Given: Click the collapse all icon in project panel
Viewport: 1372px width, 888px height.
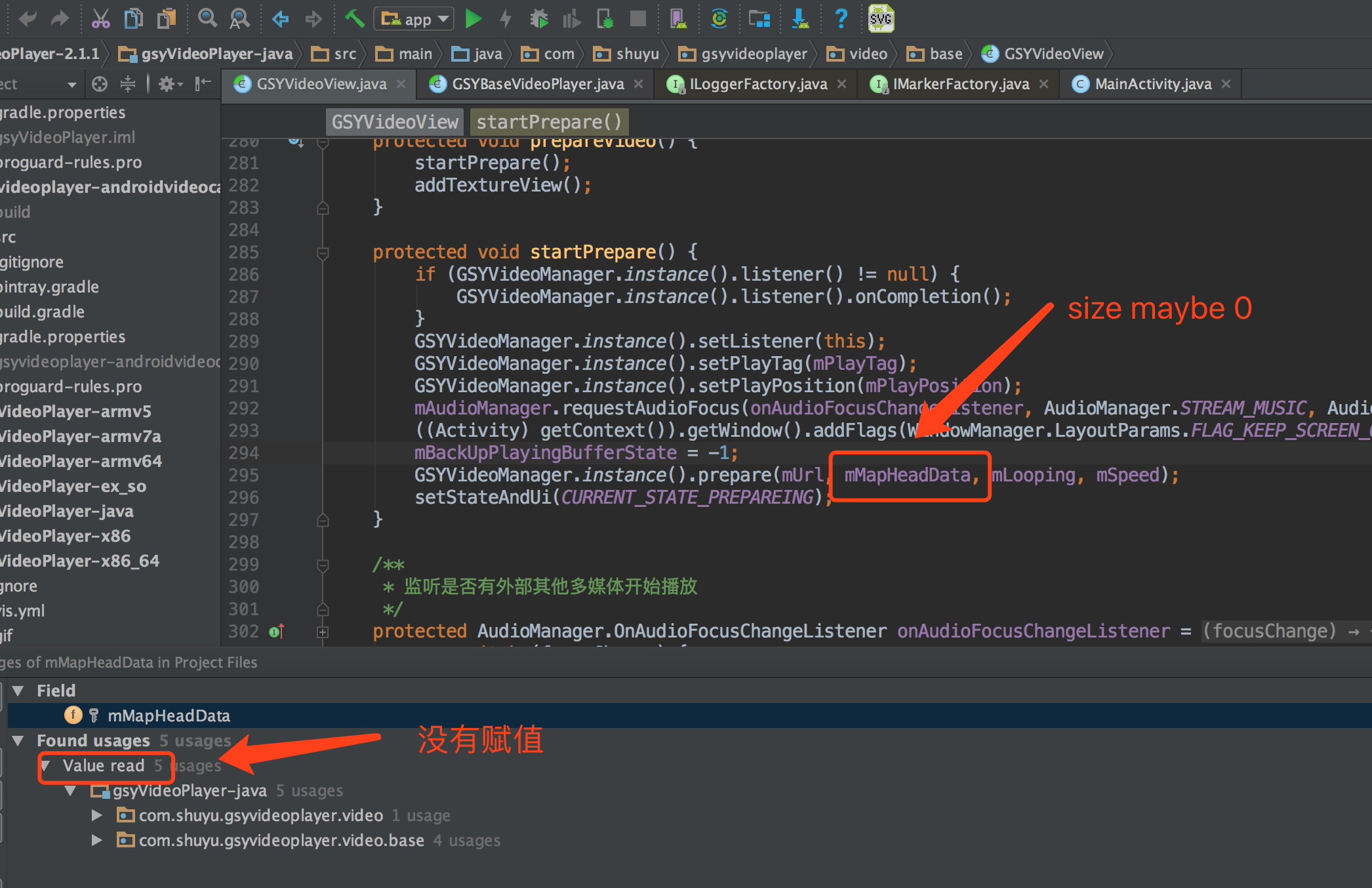Looking at the screenshot, I should click(x=128, y=84).
